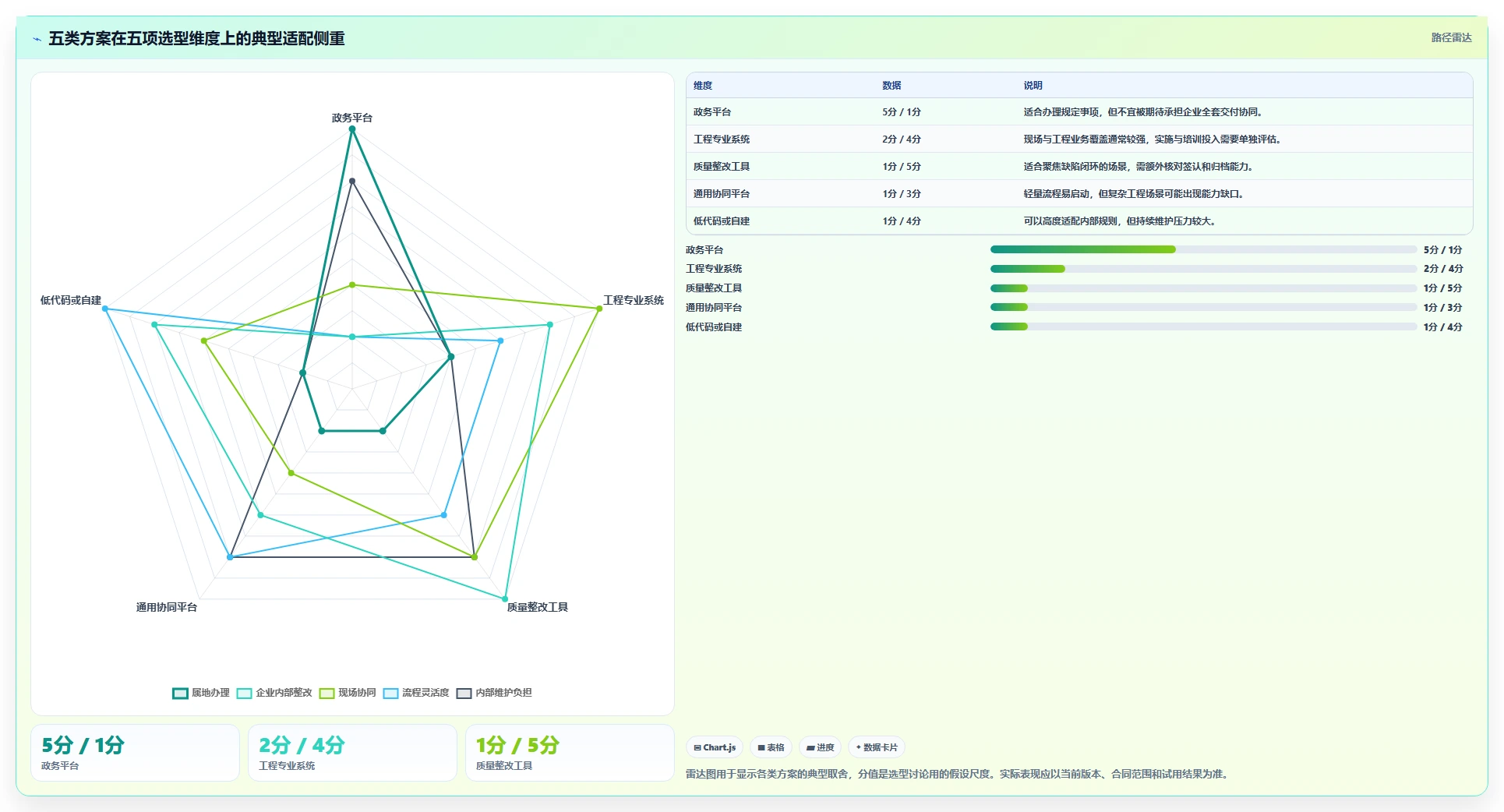Open the 1分 / 5分 质量整改工具 data card
The height and width of the screenshot is (812, 1504).
[570, 753]
